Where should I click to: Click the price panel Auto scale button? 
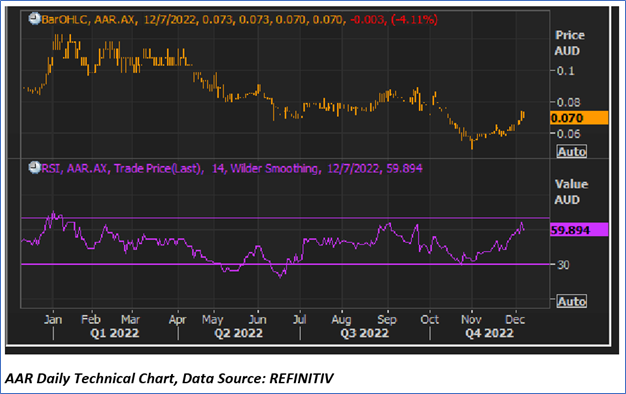coord(571,152)
